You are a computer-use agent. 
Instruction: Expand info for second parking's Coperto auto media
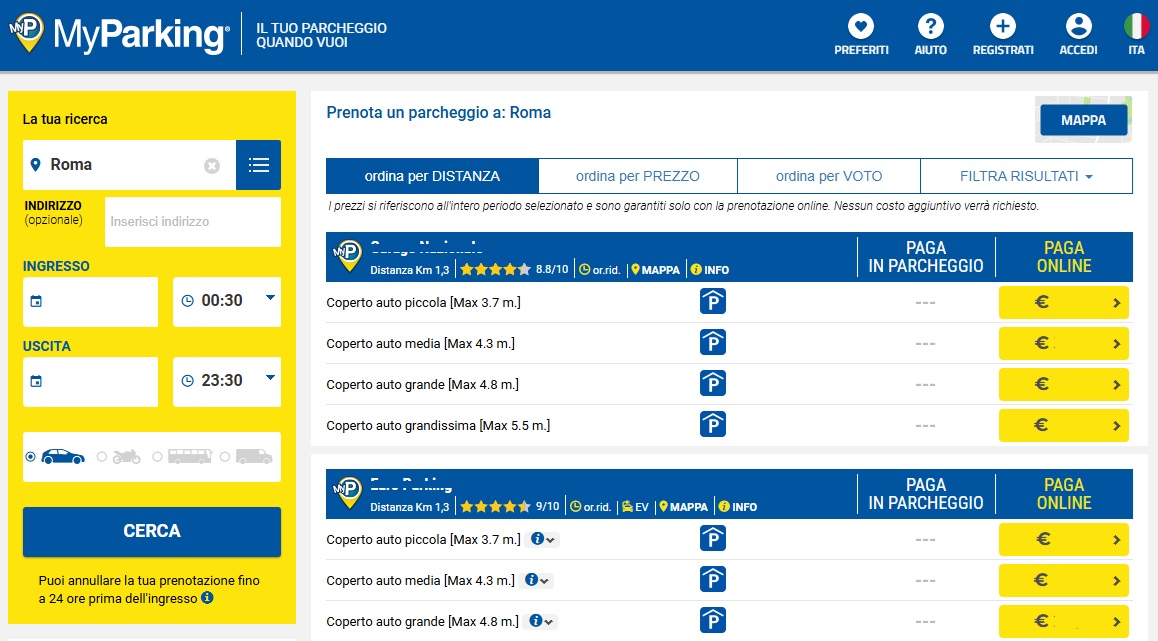pos(537,580)
